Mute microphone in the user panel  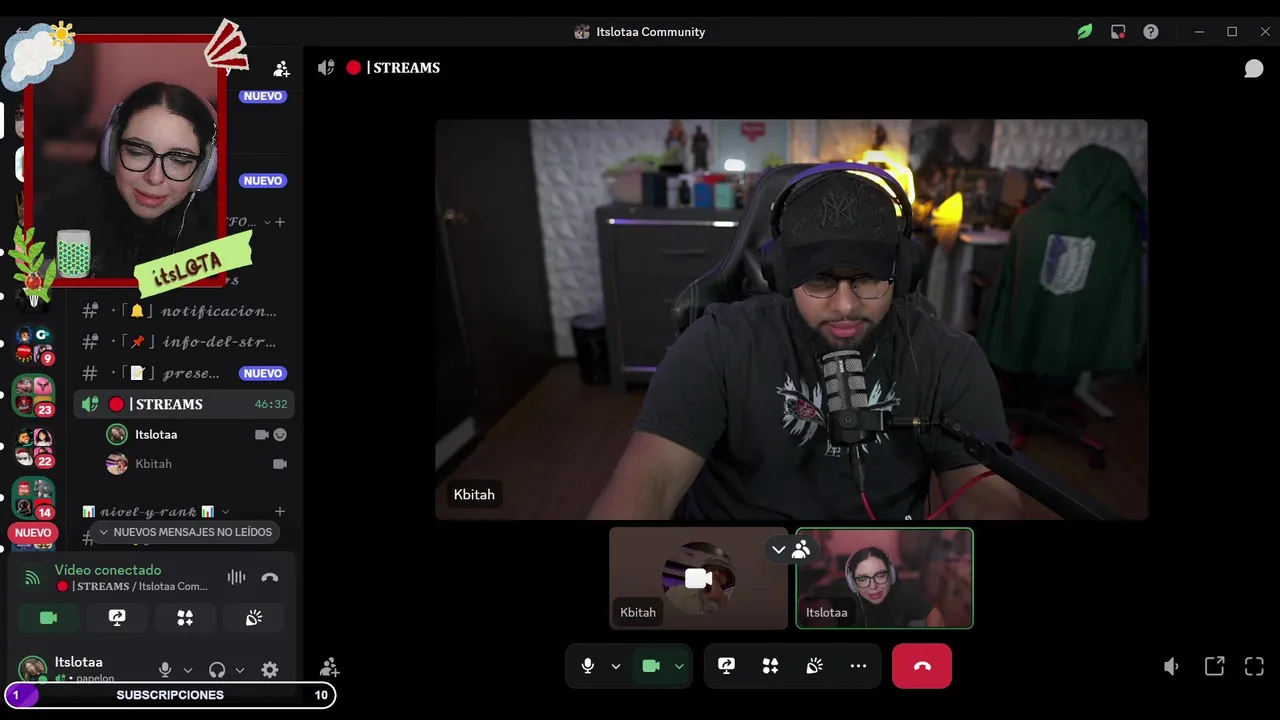pos(165,670)
